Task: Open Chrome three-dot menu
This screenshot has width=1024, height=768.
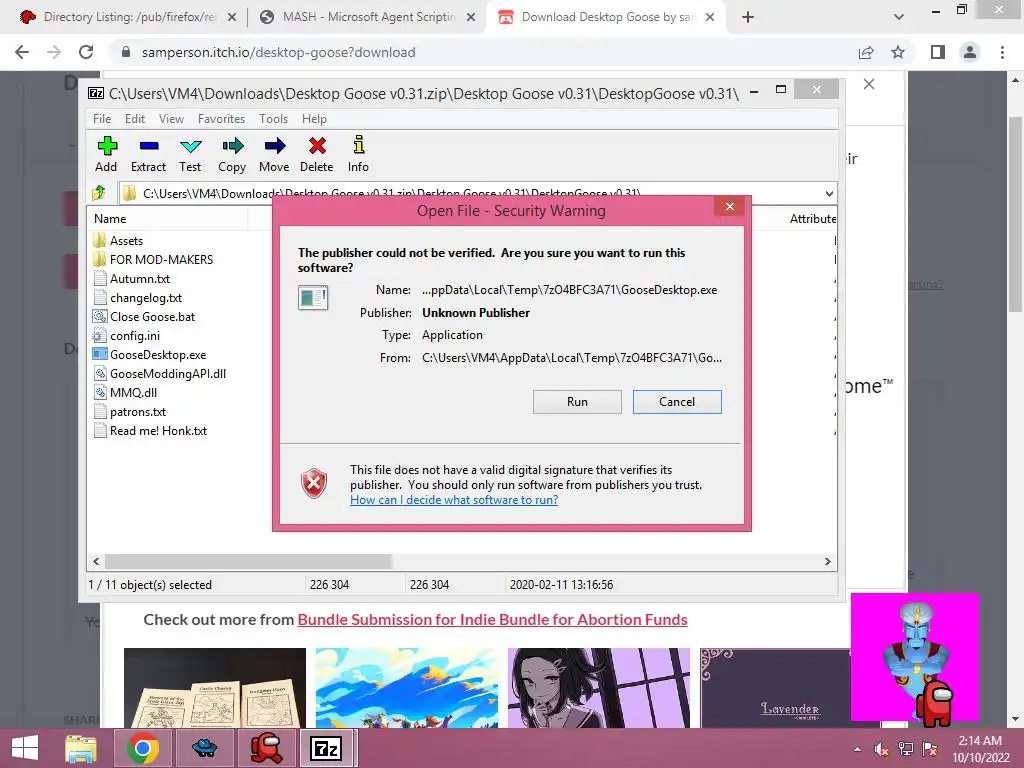Action: [1002, 52]
